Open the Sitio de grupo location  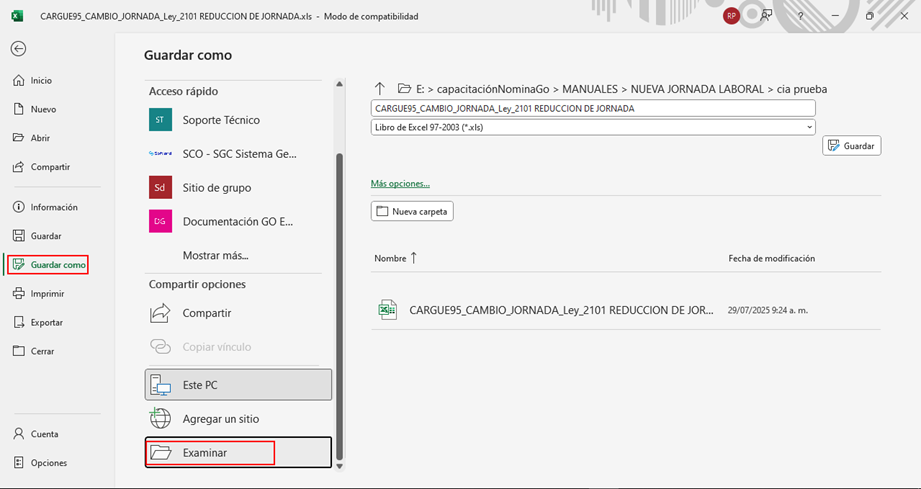216,187
